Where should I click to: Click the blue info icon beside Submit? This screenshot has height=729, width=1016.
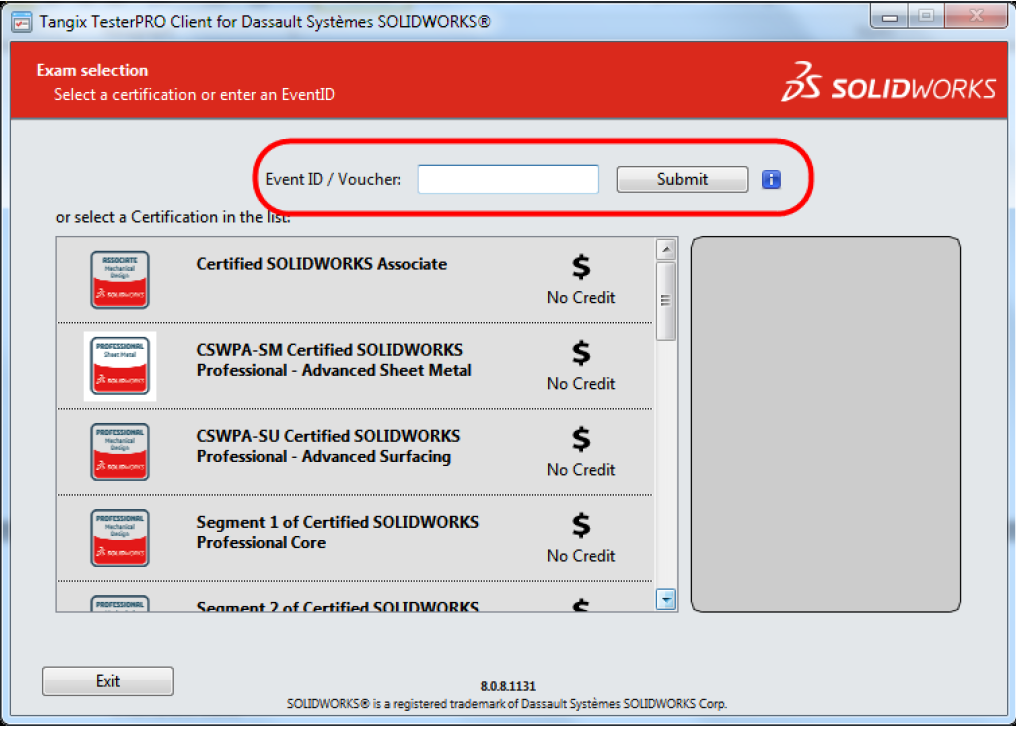(771, 179)
